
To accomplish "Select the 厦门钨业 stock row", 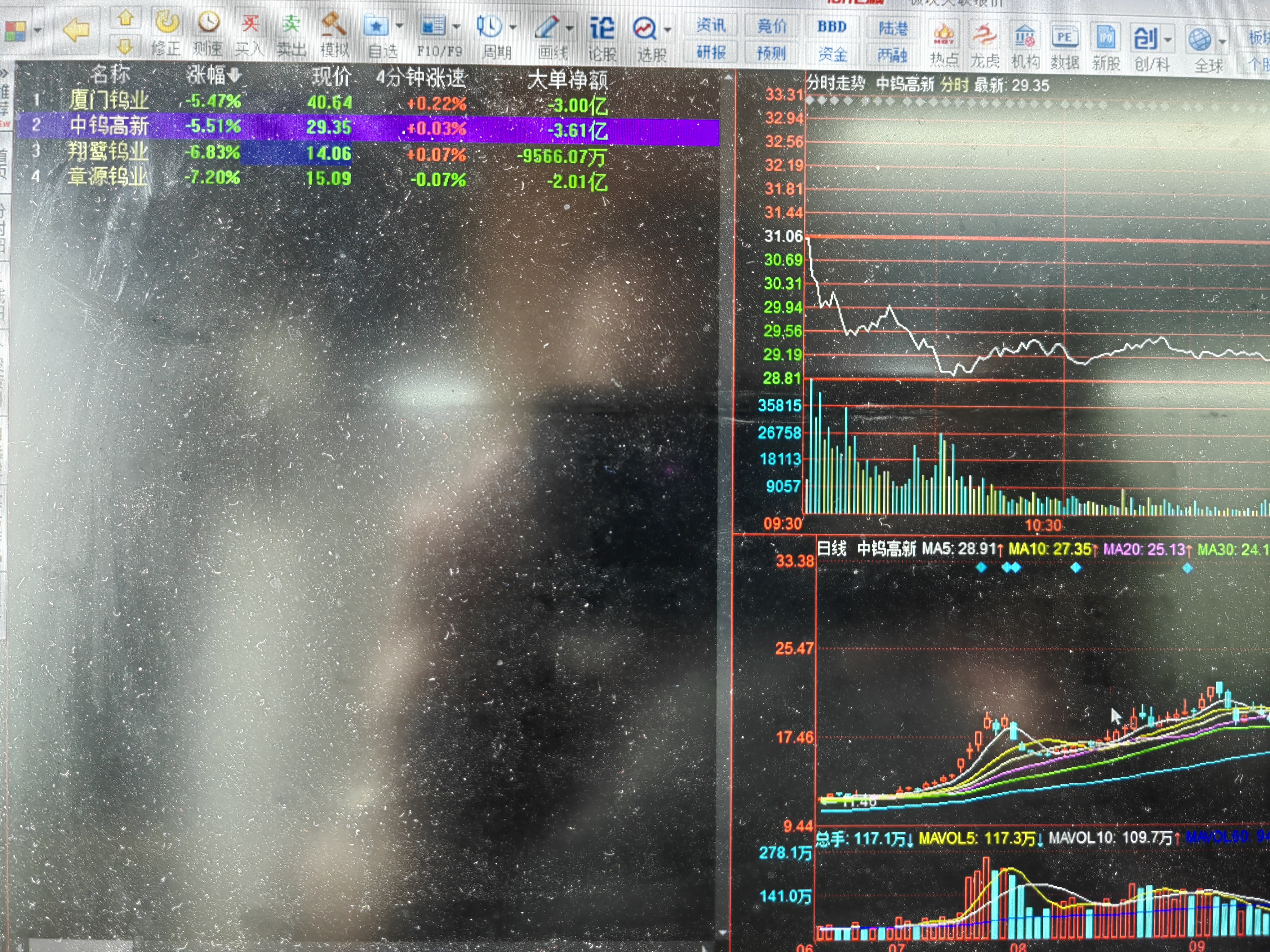I will 109,100.
